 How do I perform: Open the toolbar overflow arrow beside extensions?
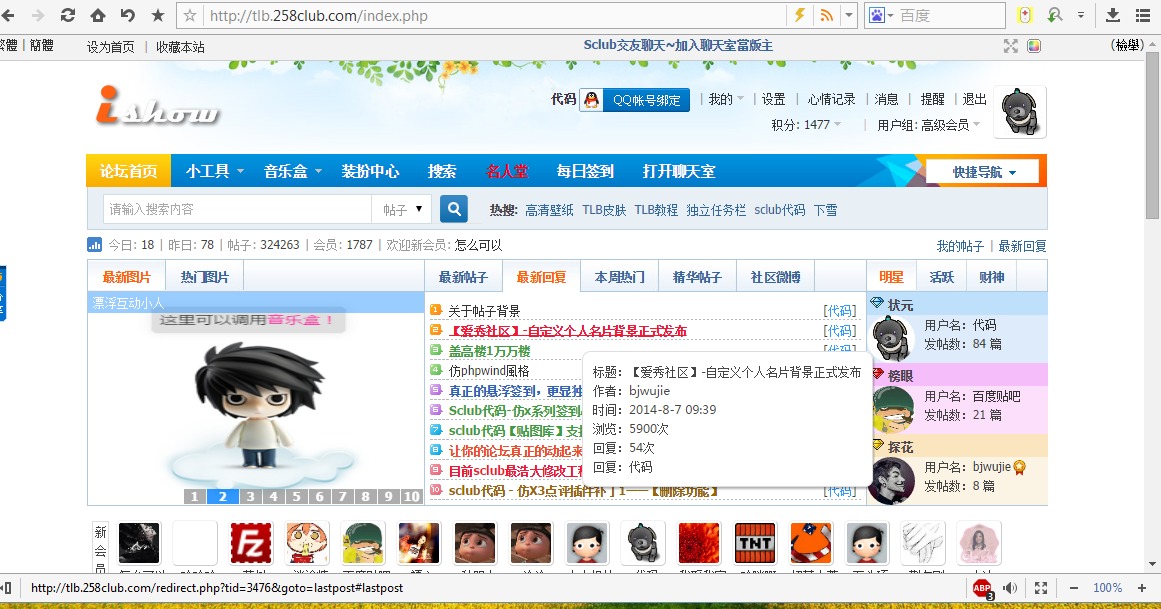1081,16
